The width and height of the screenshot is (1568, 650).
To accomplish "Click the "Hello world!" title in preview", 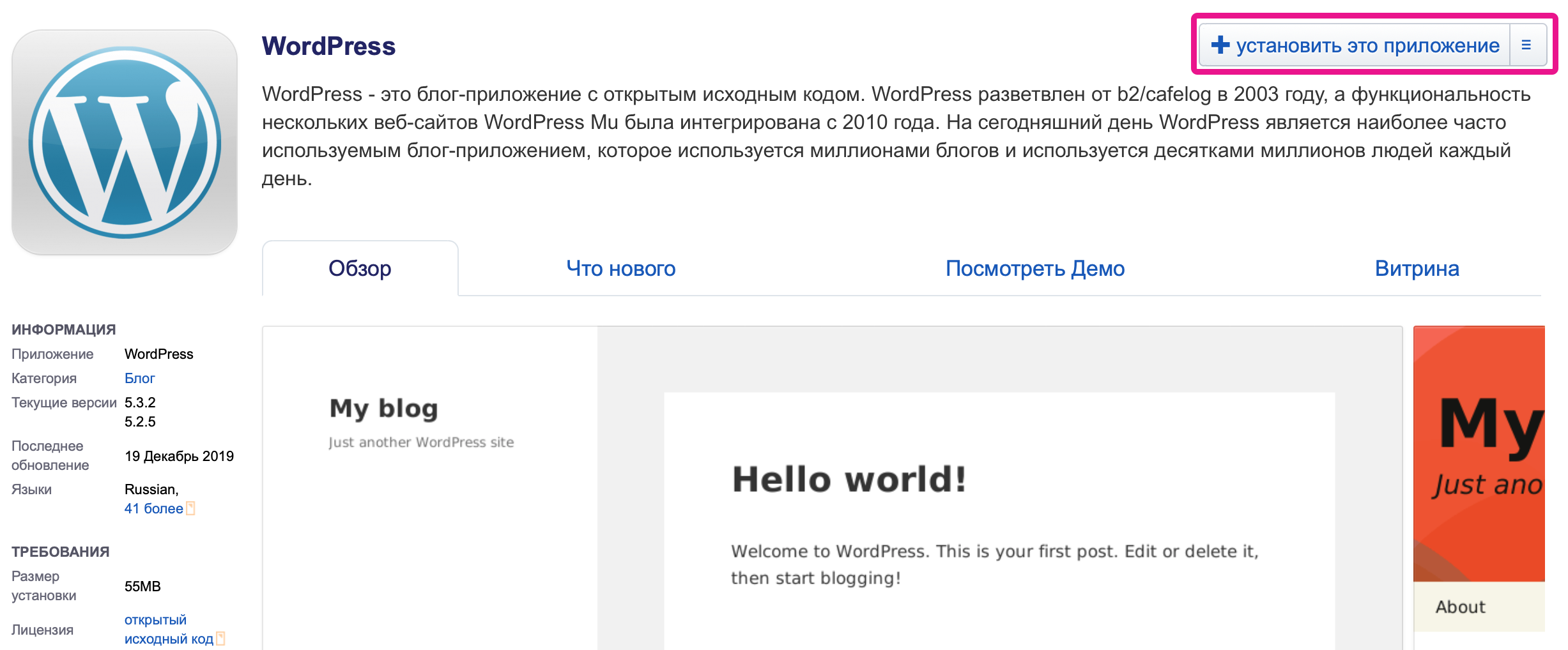I will click(x=849, y=480).
